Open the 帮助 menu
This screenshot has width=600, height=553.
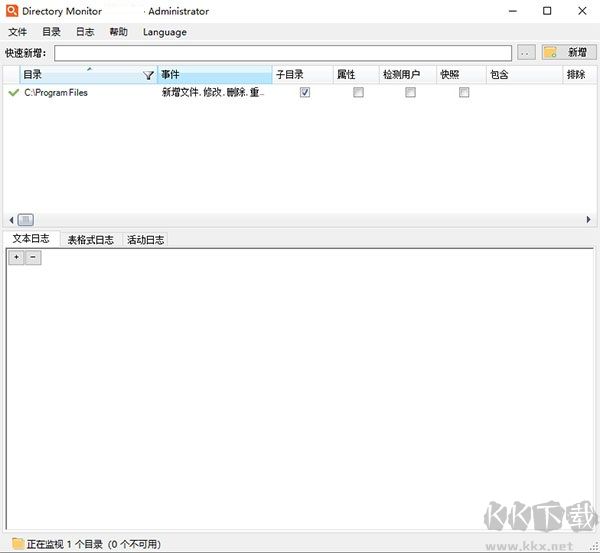(119, 32)
